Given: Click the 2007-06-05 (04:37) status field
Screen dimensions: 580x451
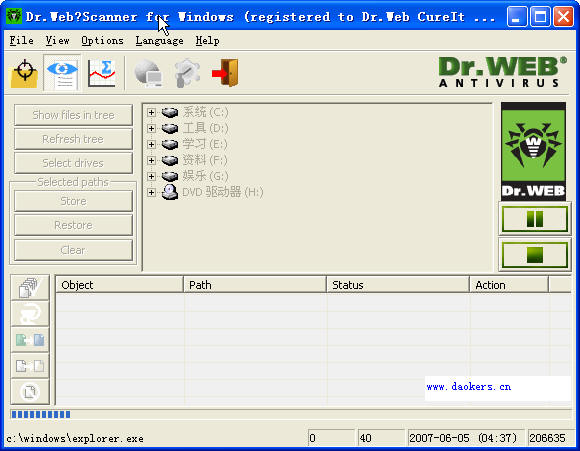Looking at the screenshot, I should (466, 438).
